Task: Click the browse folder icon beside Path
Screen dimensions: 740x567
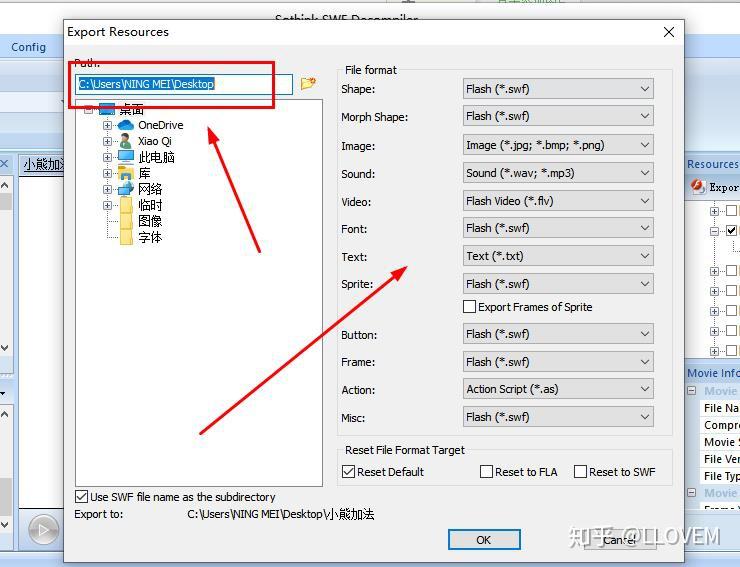Action: [x=308, y=84]
